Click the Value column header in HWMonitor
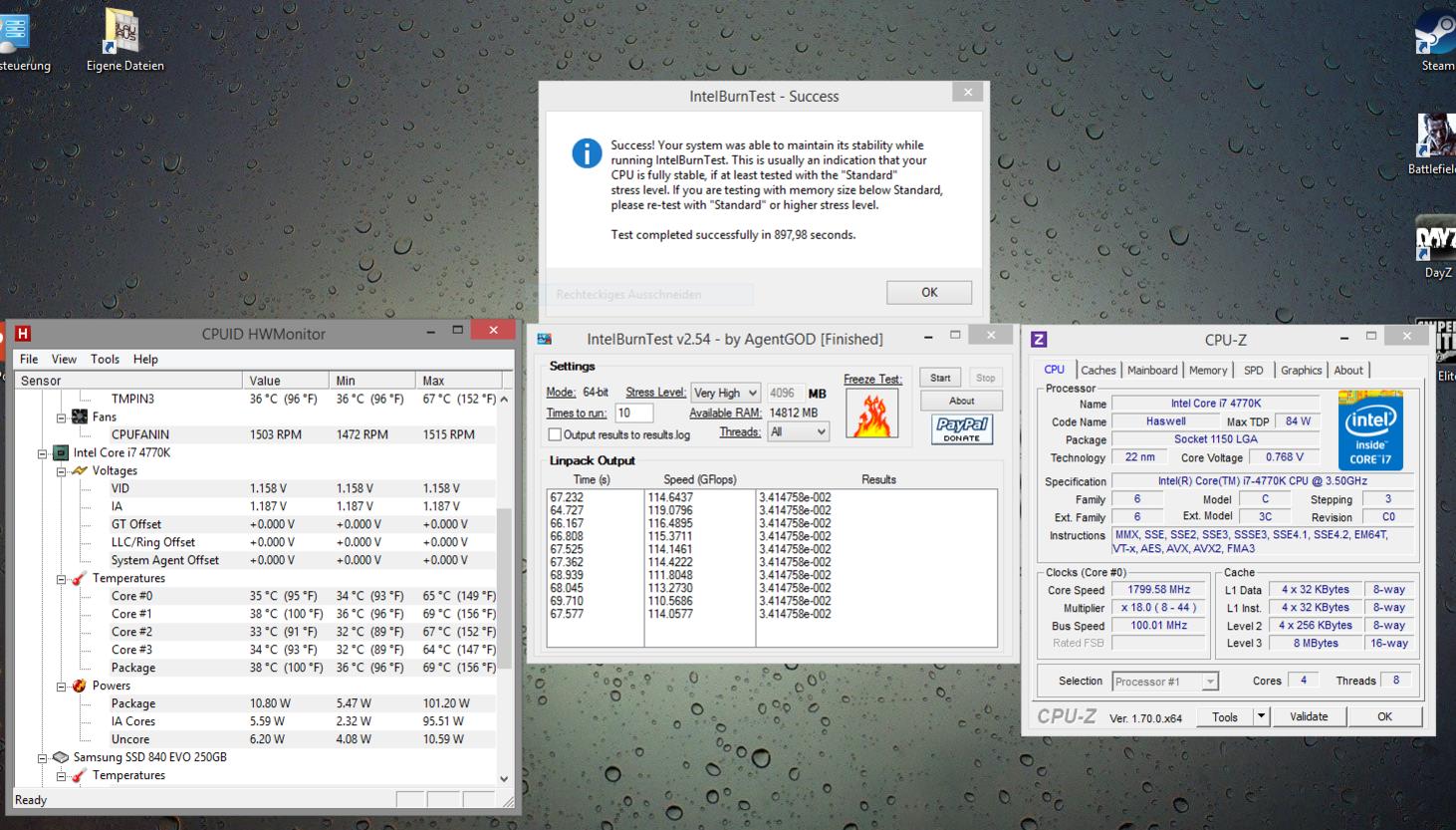Viewport: 1456px width, 830px height. [x=285, y=380]
